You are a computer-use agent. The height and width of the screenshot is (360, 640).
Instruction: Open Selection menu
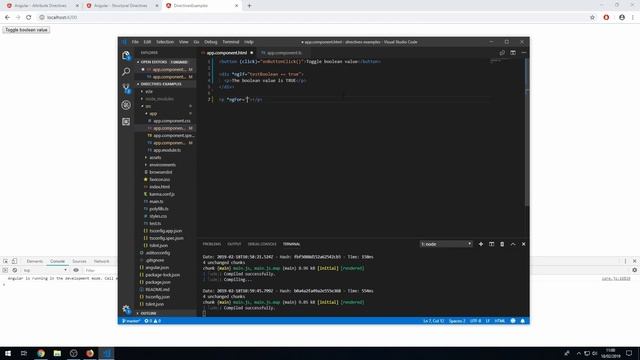[165, 42]
